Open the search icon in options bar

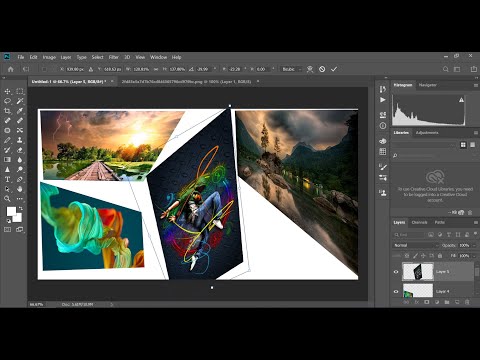446,69
